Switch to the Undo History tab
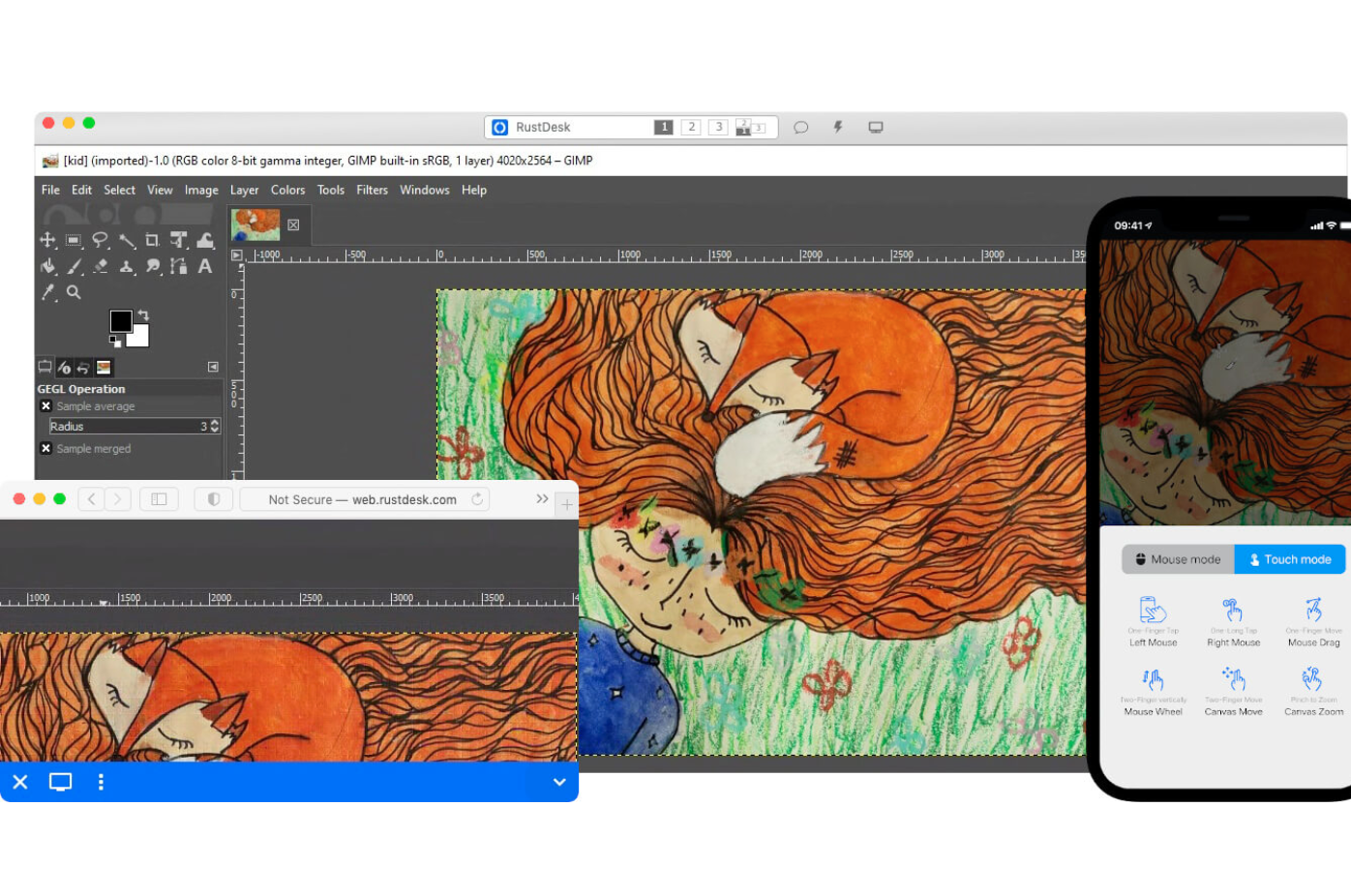 click(83, 368)
